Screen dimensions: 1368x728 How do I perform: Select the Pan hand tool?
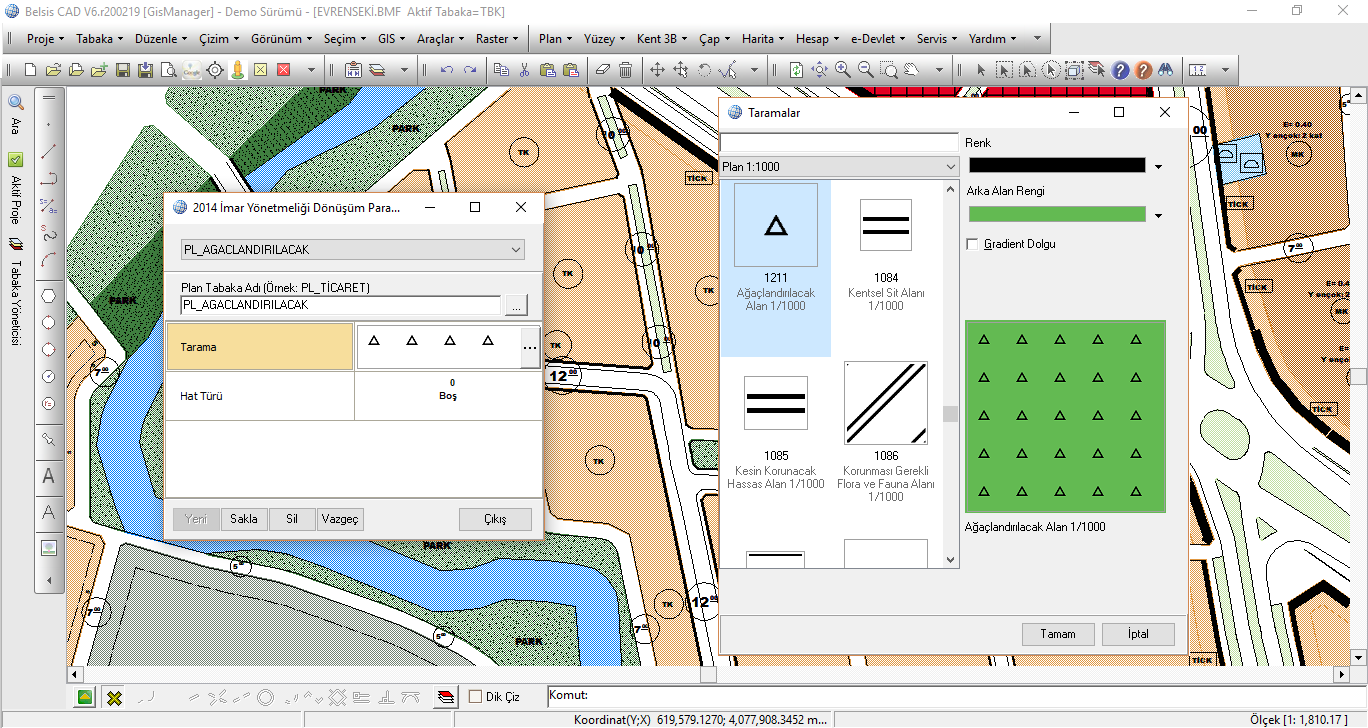point(912,70)
